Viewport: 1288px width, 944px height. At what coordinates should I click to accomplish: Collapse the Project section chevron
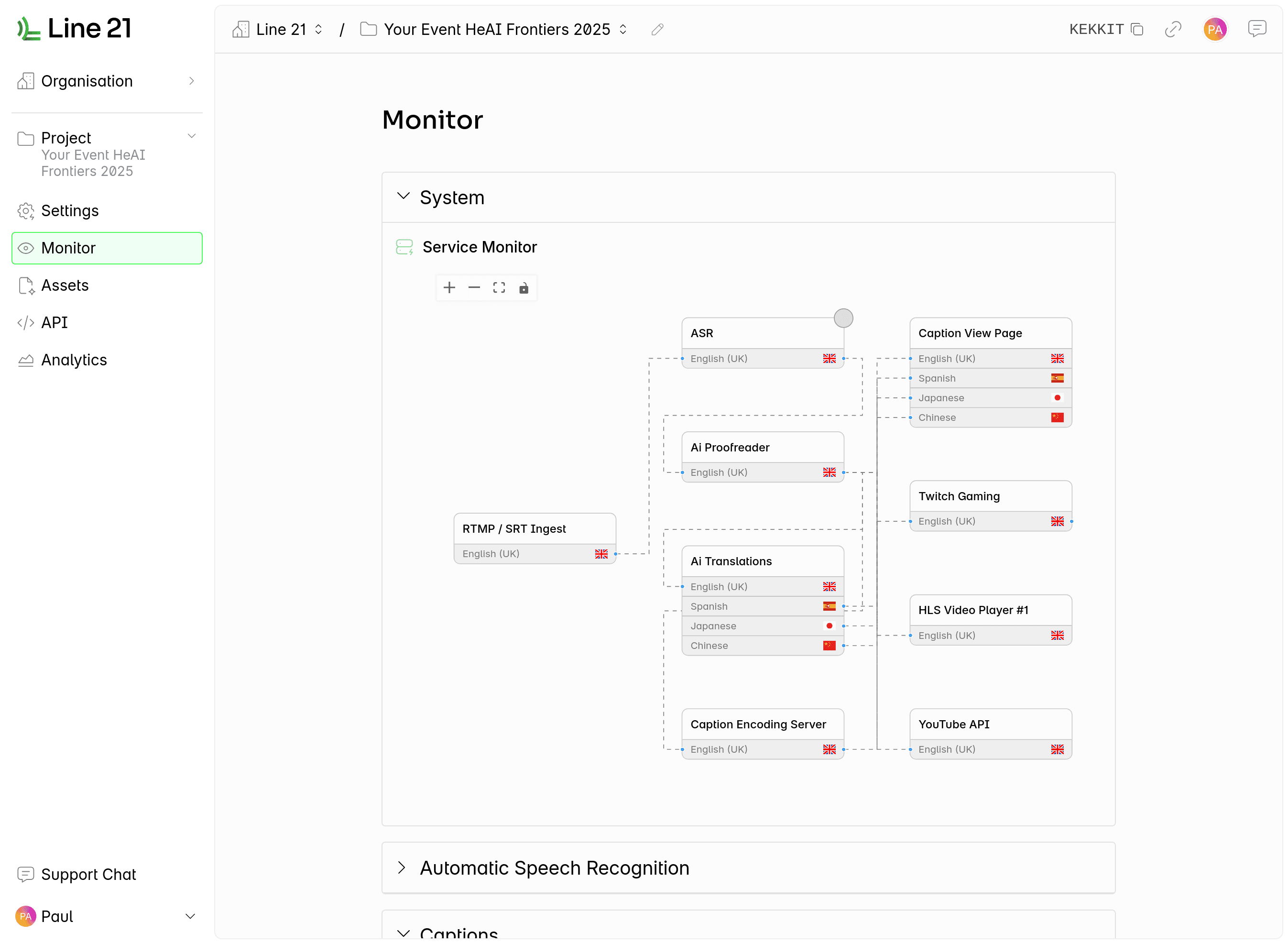point(192,136)
